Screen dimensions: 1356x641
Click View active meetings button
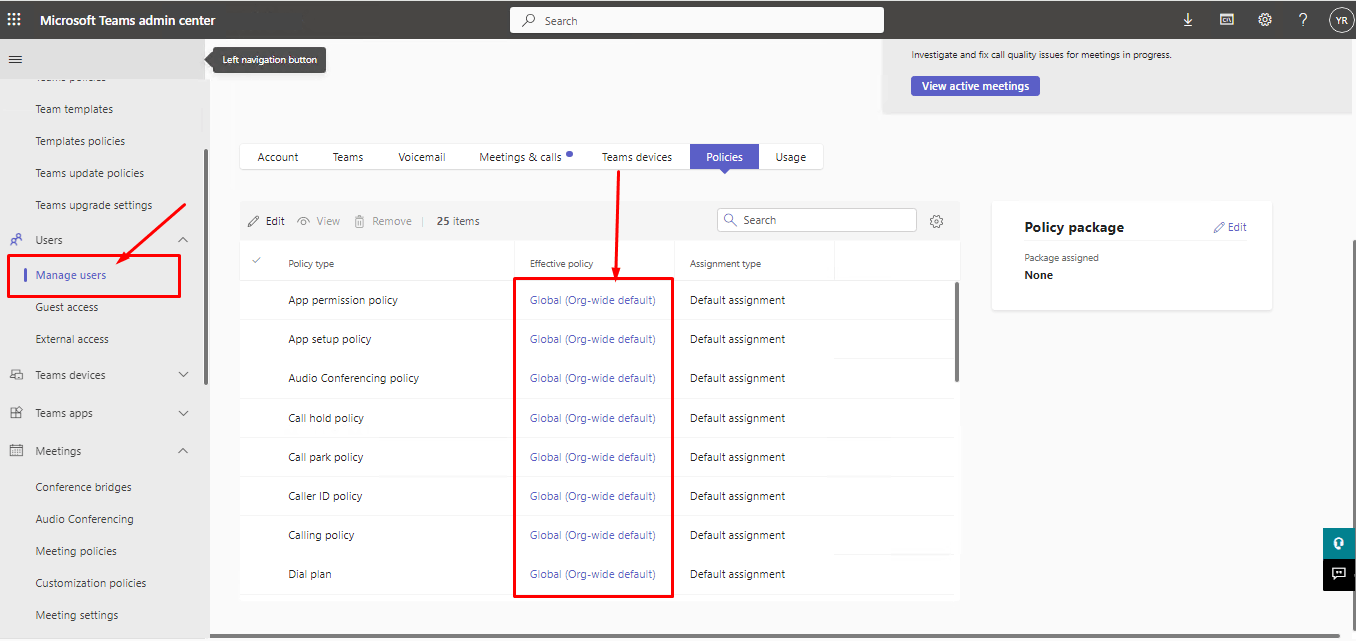(x=975, y=86)
